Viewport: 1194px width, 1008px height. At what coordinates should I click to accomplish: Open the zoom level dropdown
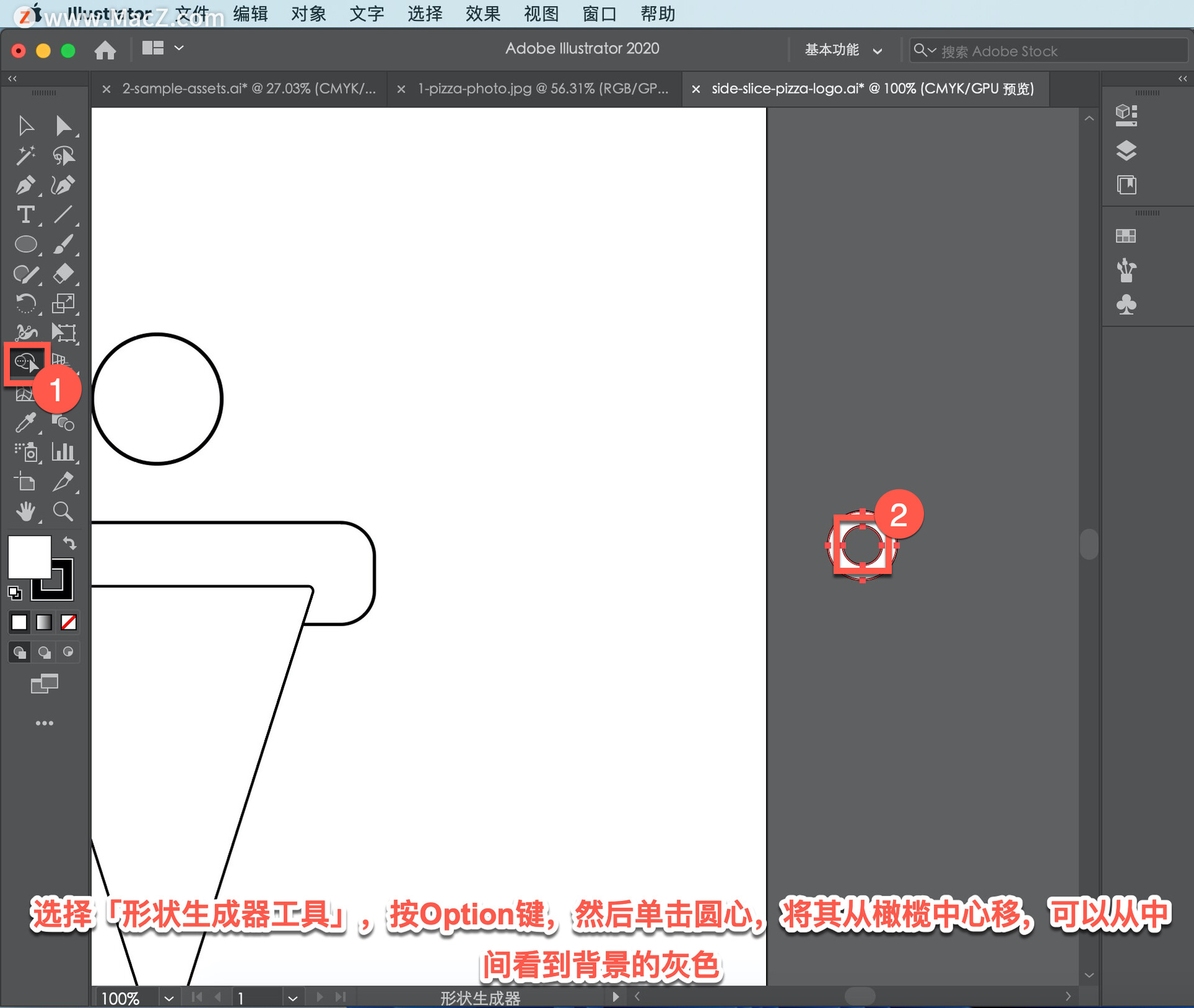[169, 998]
